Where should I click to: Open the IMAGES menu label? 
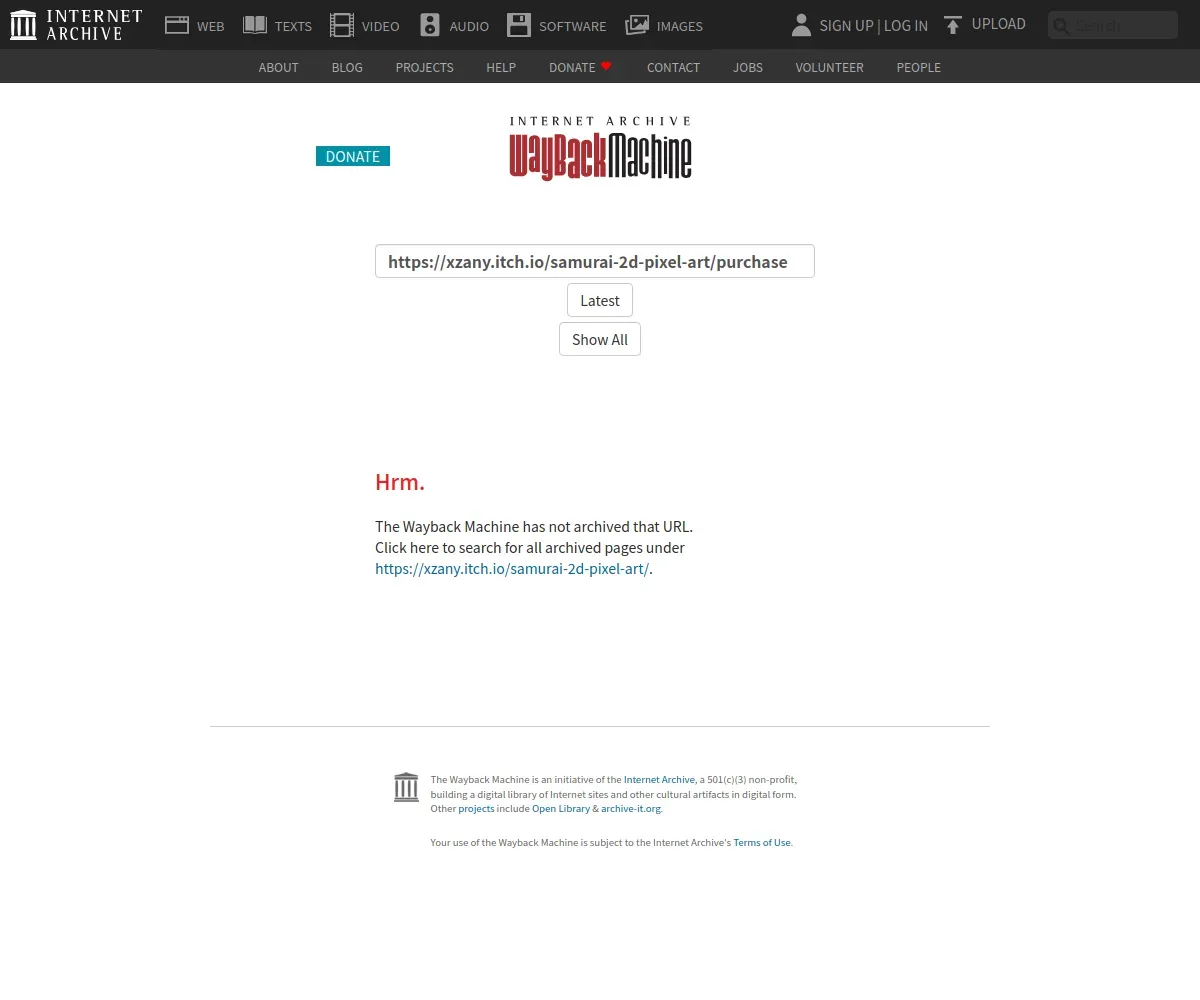680,26
